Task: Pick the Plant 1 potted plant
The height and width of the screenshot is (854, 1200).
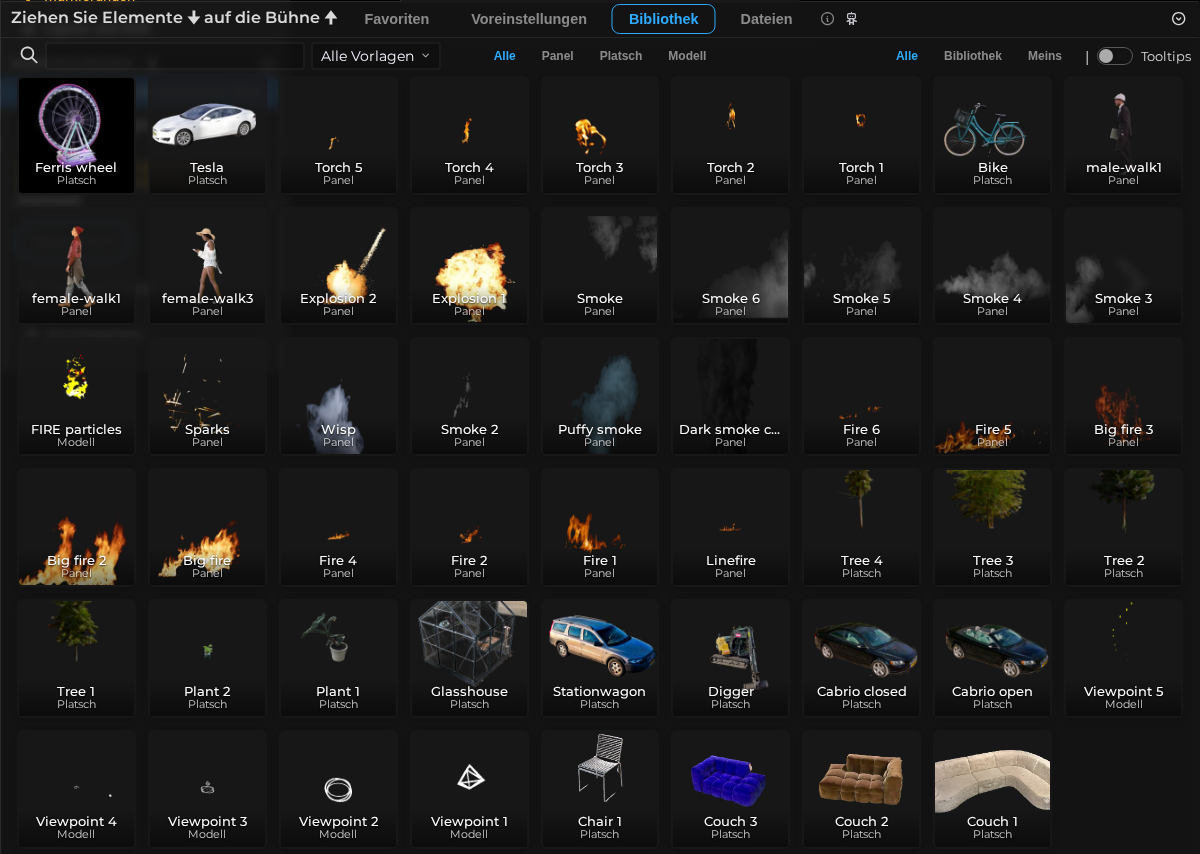Action: click(x=338, y=659)
